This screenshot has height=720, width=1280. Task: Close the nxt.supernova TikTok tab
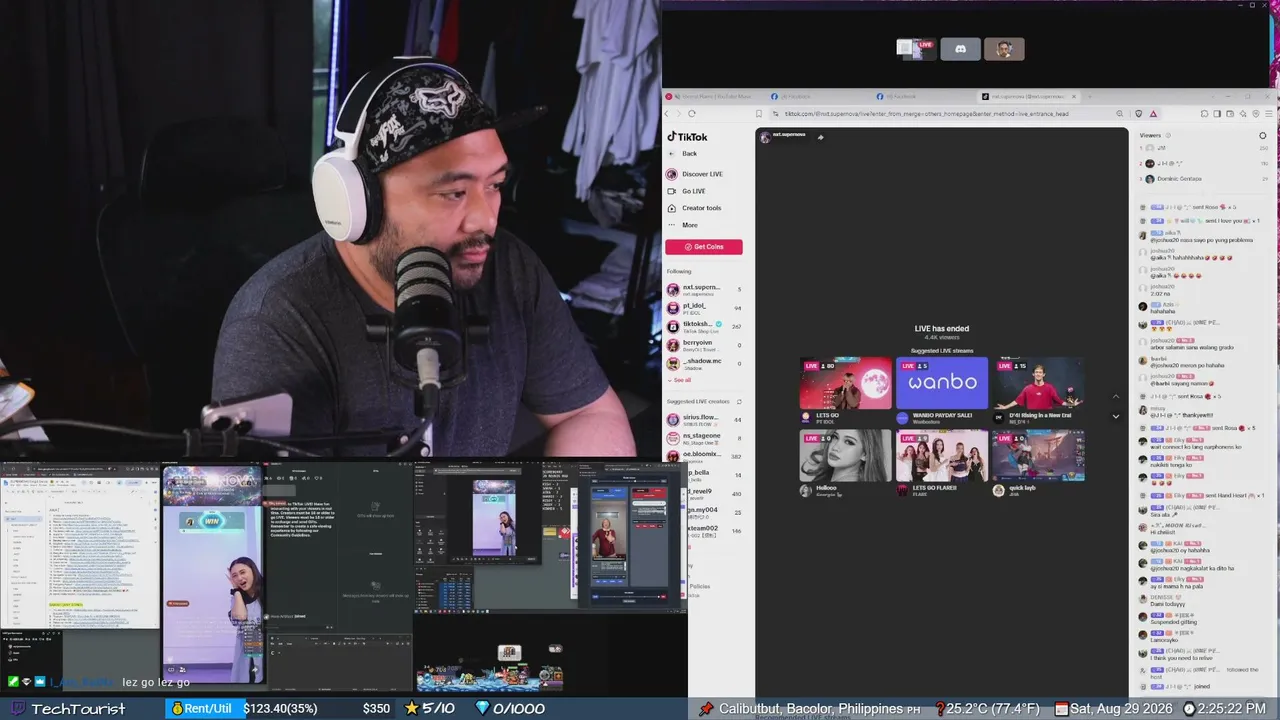click(1074, 97)
